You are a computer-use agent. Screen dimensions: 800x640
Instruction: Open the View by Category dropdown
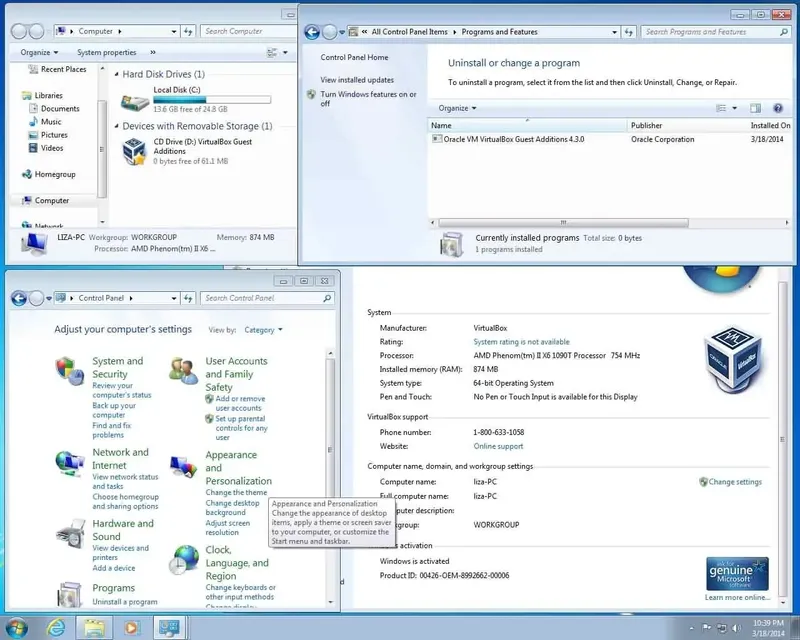point(263,330)
